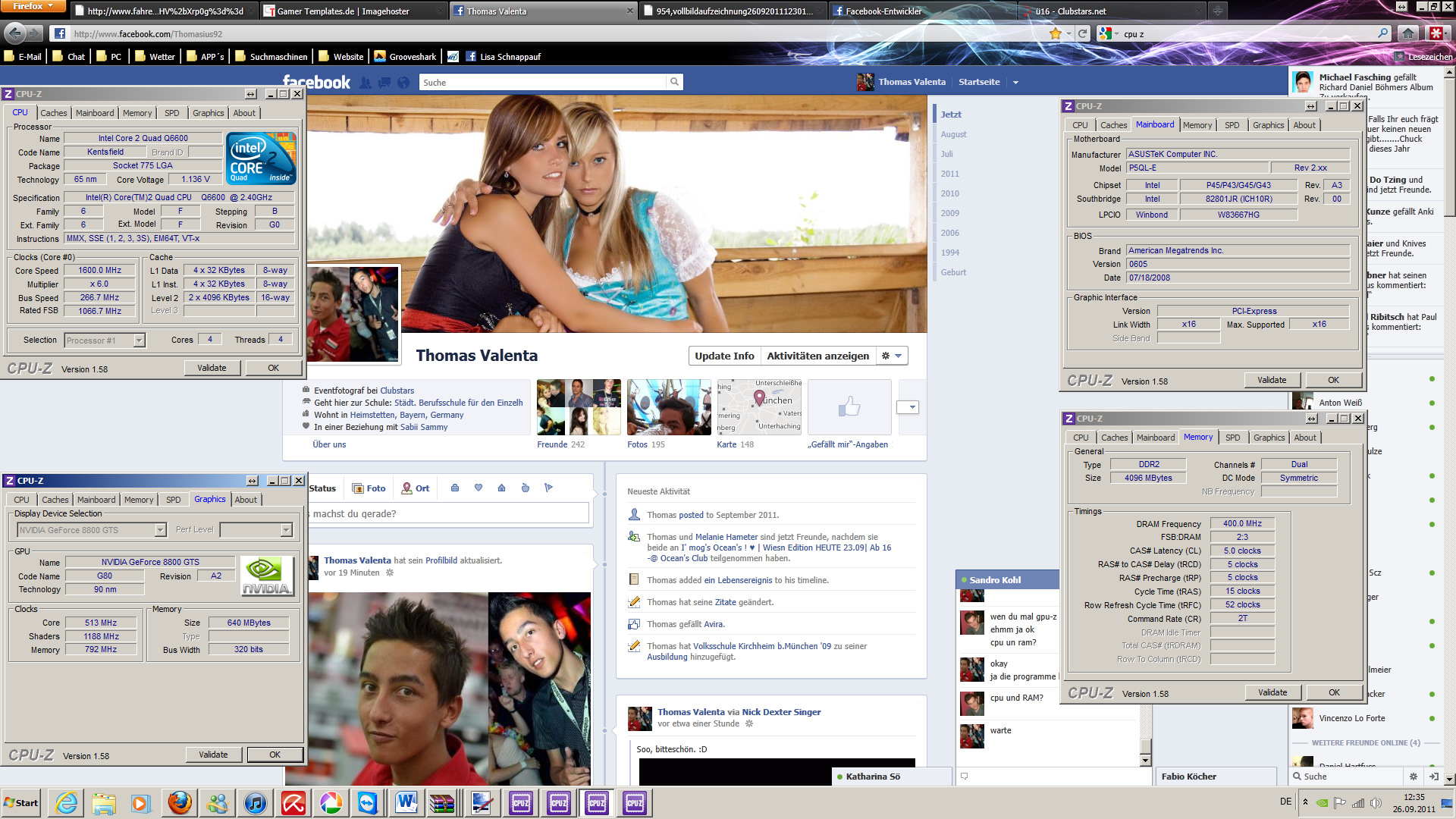Click the Facebook Suche search field
Viewport: 1456px width, 819px height.
click(543, 82)
